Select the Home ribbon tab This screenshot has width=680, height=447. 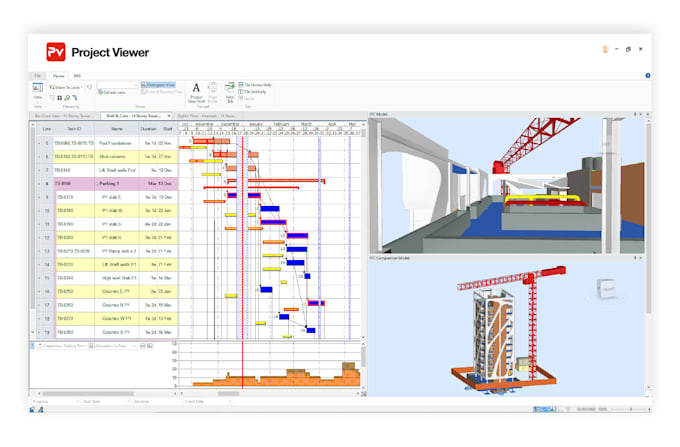click(x=58, y=76)
